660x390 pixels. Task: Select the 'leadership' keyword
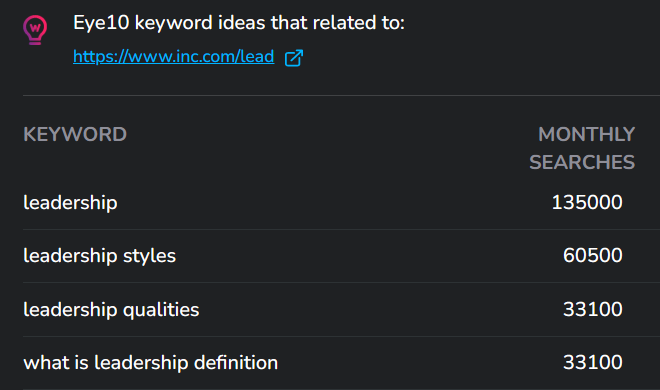(70, 203)
